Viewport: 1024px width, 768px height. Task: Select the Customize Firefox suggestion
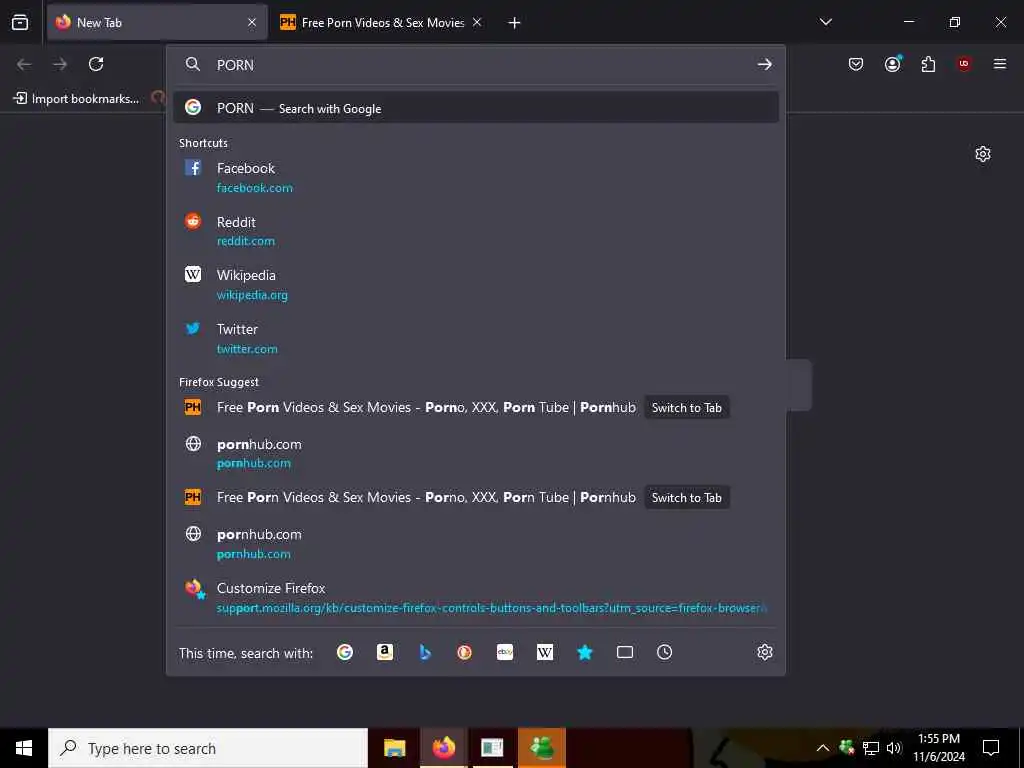click(x=475, y=597)
